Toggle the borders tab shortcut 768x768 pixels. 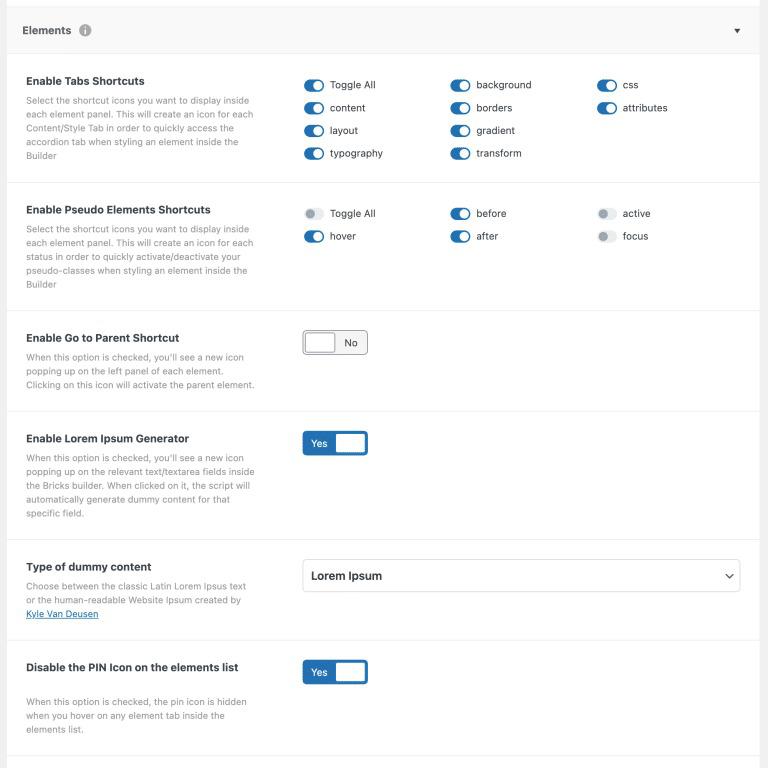point(460,108)
